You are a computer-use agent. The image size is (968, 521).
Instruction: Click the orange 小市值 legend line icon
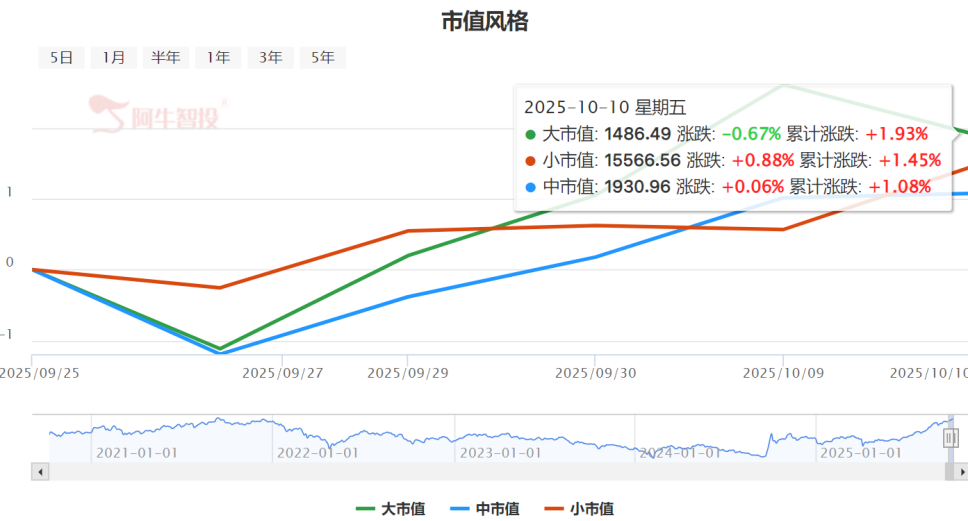pos(554,509)
